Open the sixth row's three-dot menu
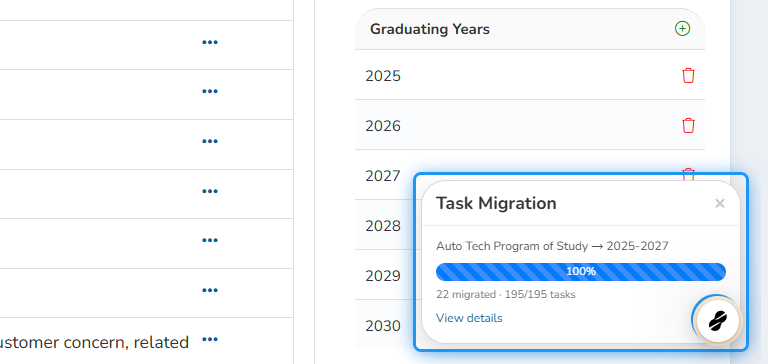This screenshot has height=364, width=768. tap(210, 291)
